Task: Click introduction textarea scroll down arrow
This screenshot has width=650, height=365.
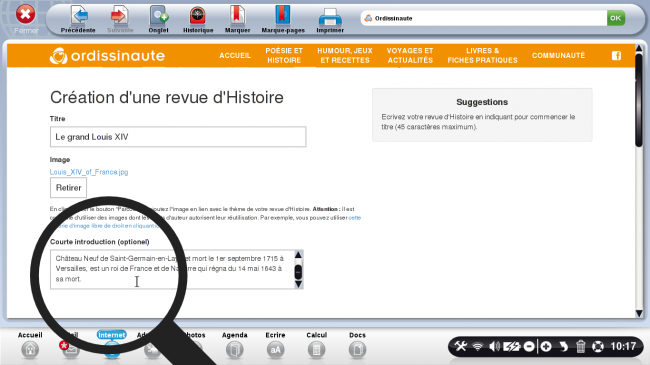Action: (x=298, y=284)
